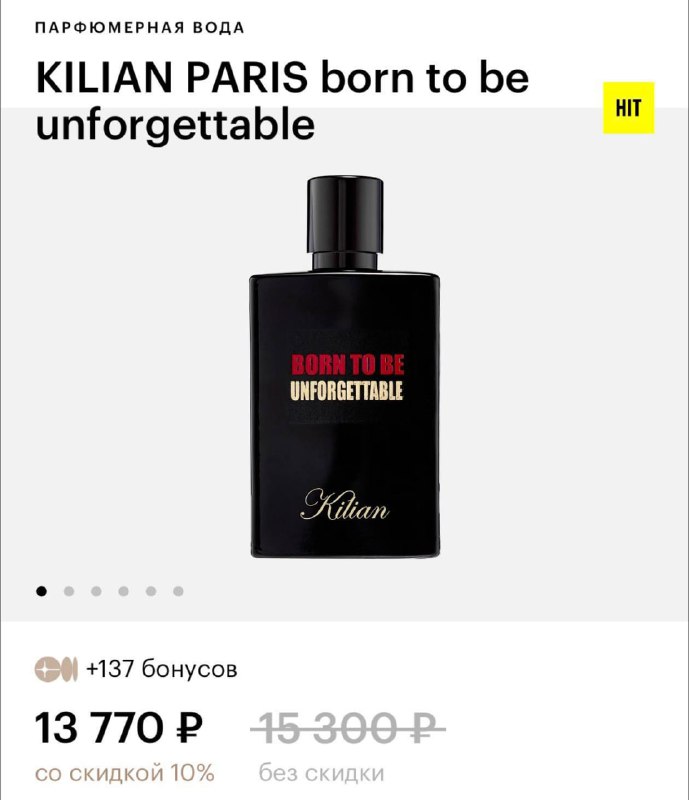Select the crossed-out 15 300 ₽ price
This screenshot has width=689, height=800.
[x=348, y=728]
